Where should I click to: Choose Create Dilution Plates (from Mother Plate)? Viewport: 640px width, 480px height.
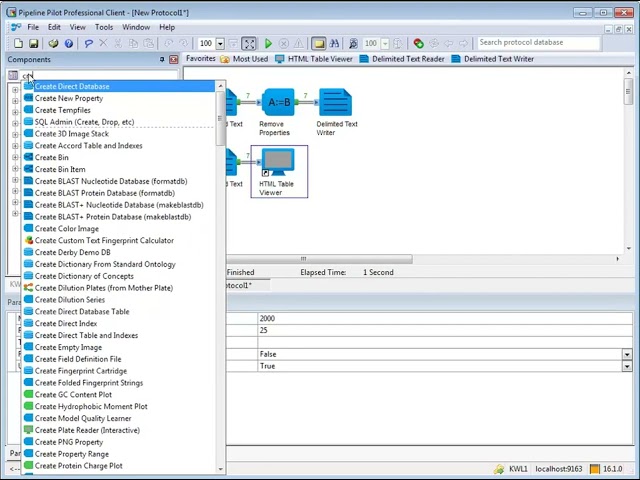pyautogui.click(x=118, y=288)
